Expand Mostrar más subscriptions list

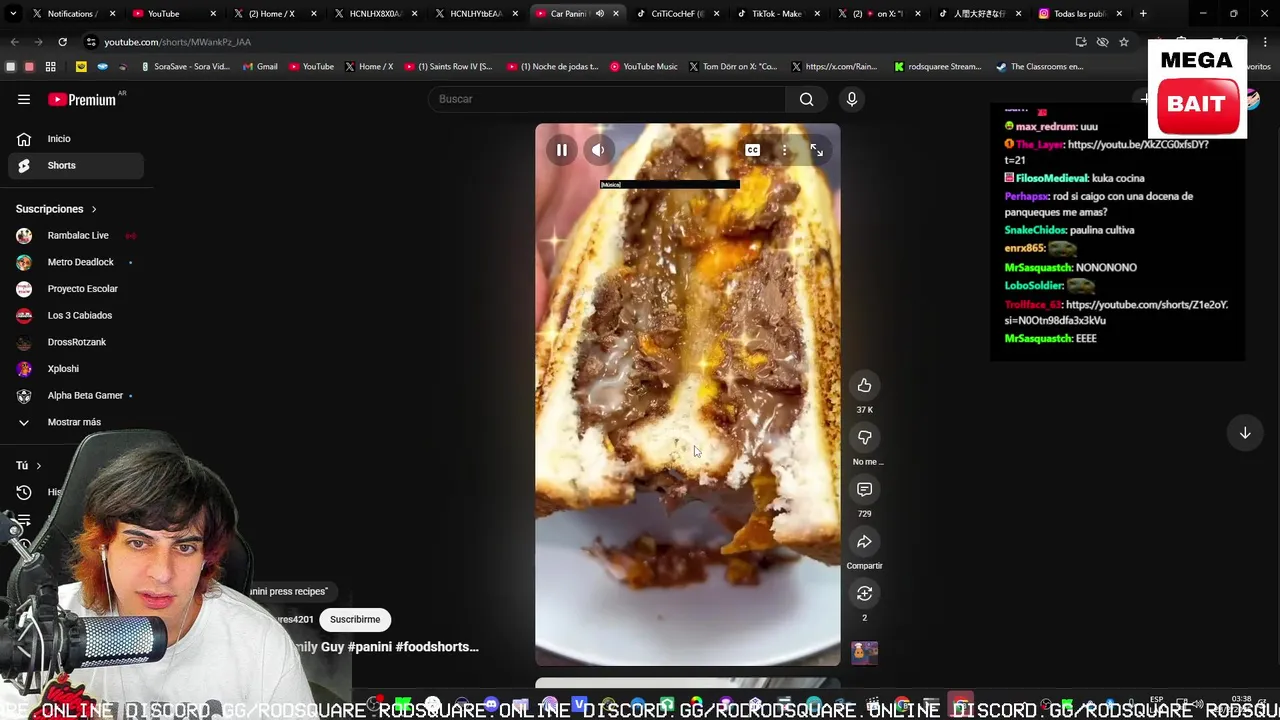coord(75,422)
